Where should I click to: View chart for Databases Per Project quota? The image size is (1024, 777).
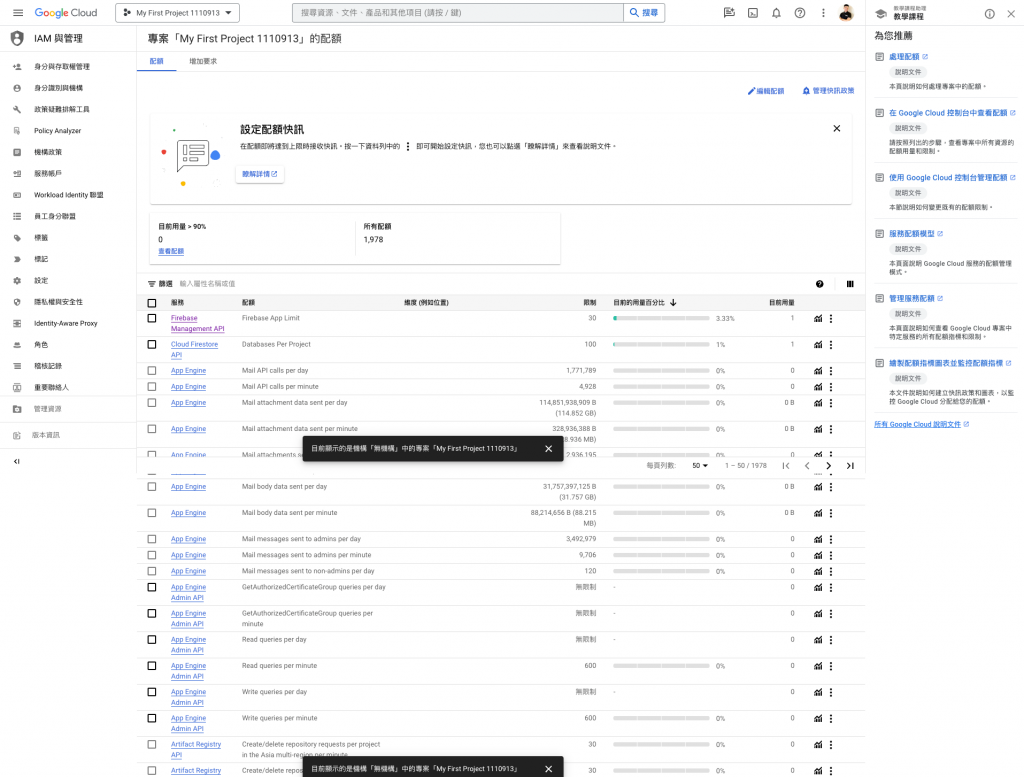(x=818, y=345)
